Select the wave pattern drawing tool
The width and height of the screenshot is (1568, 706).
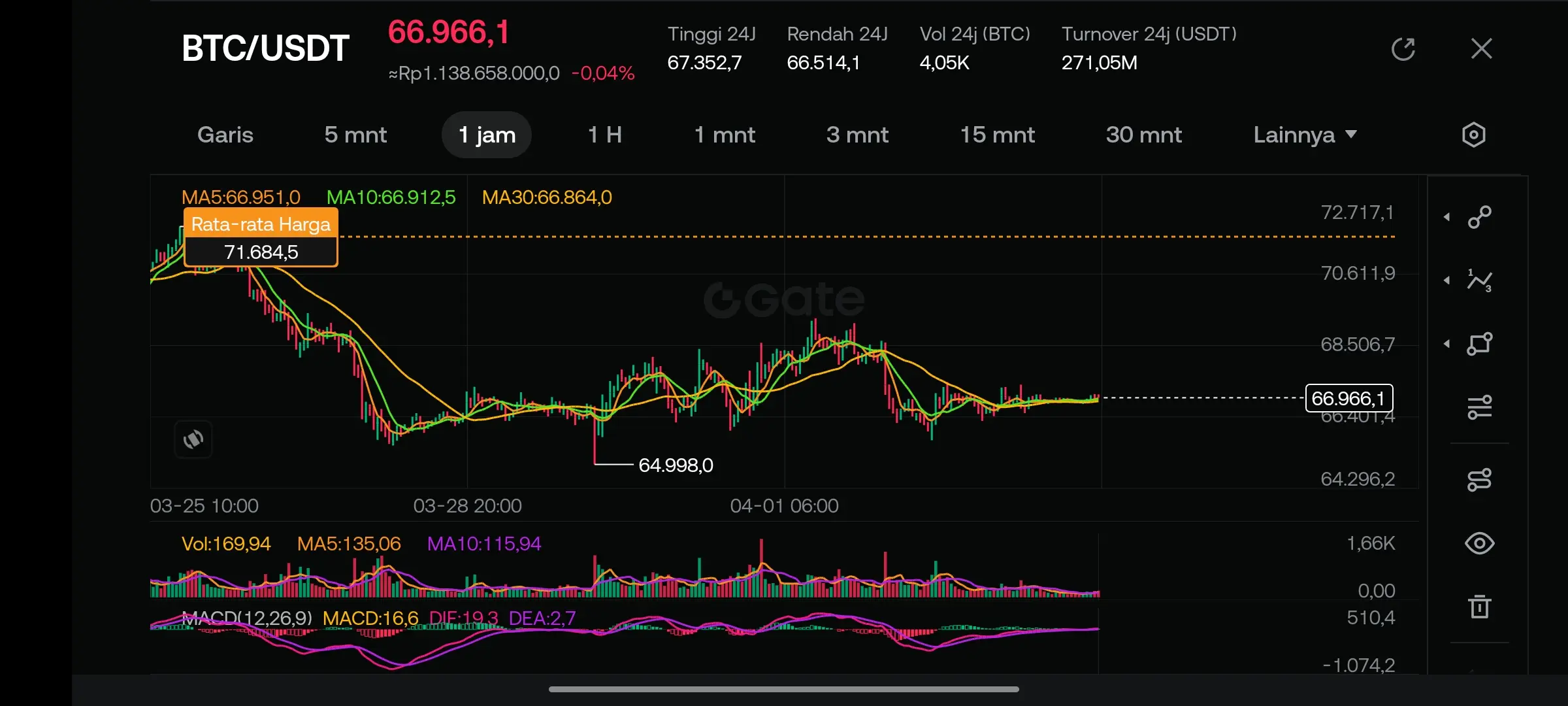(1479, 280)
